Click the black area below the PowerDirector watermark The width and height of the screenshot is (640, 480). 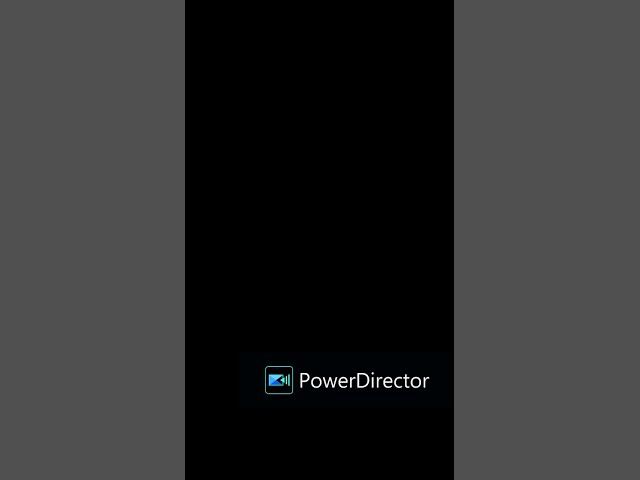tap(319, 444)
